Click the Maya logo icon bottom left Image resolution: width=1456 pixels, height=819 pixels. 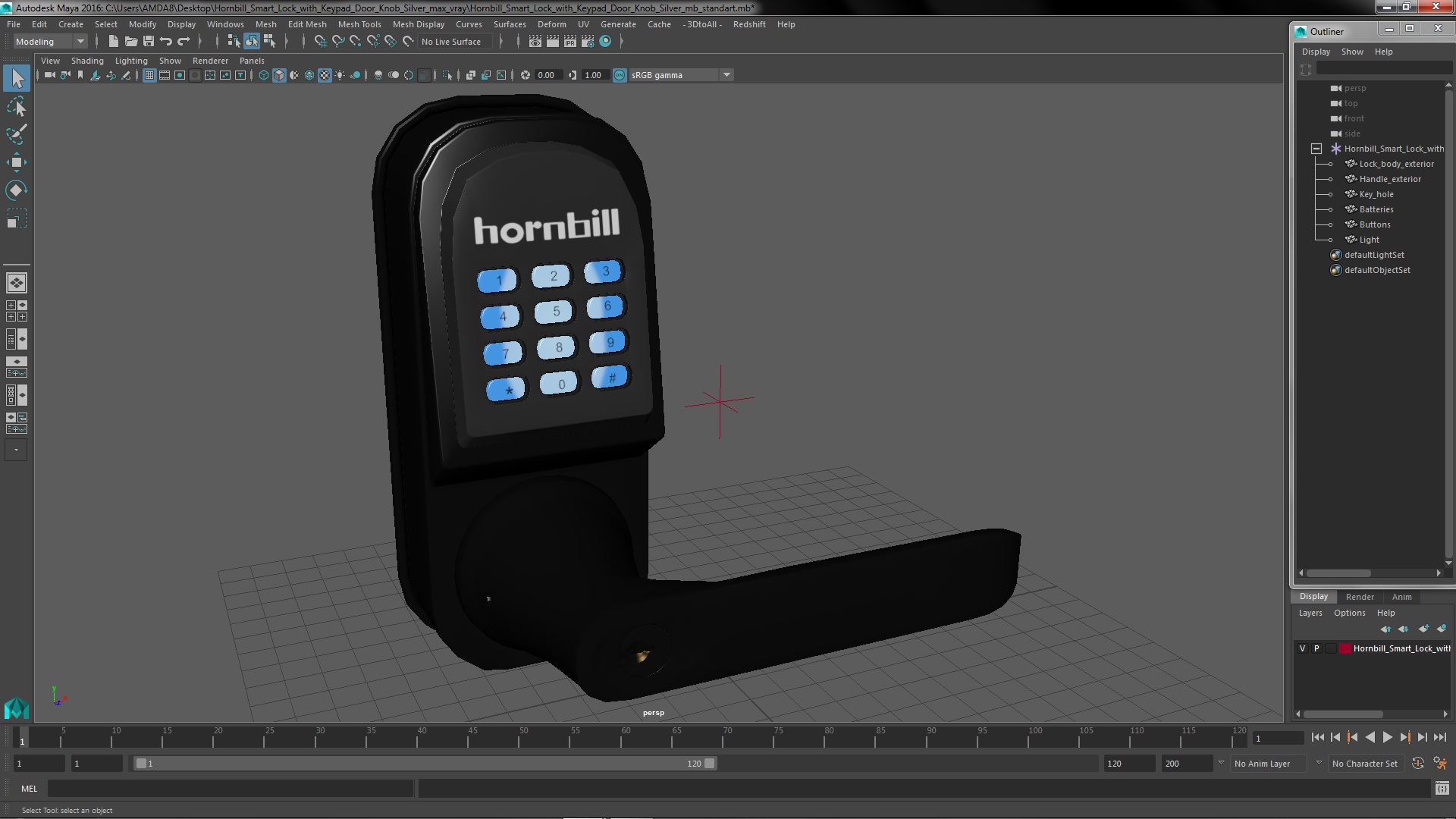(x=17, y=708)
